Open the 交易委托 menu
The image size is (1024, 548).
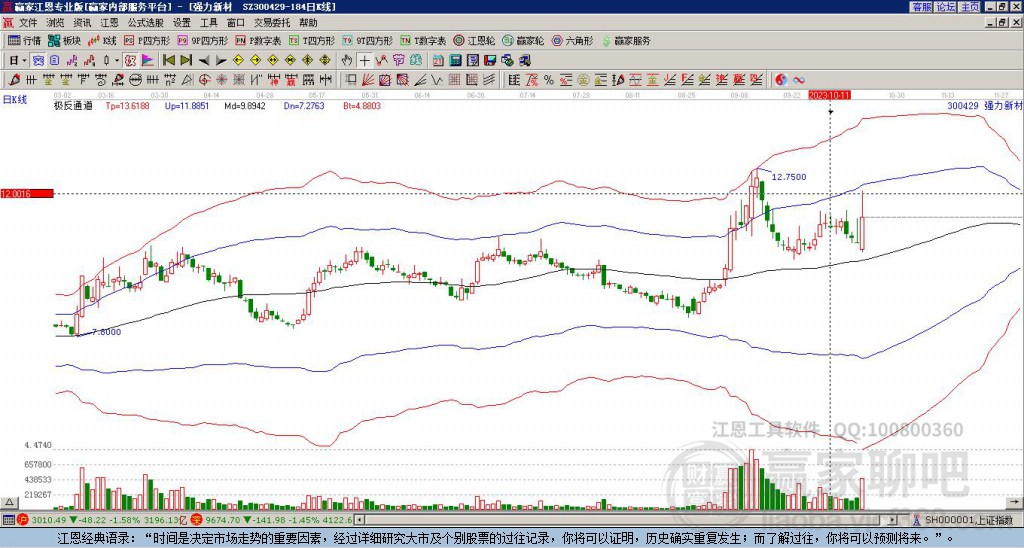pos(272,23)
